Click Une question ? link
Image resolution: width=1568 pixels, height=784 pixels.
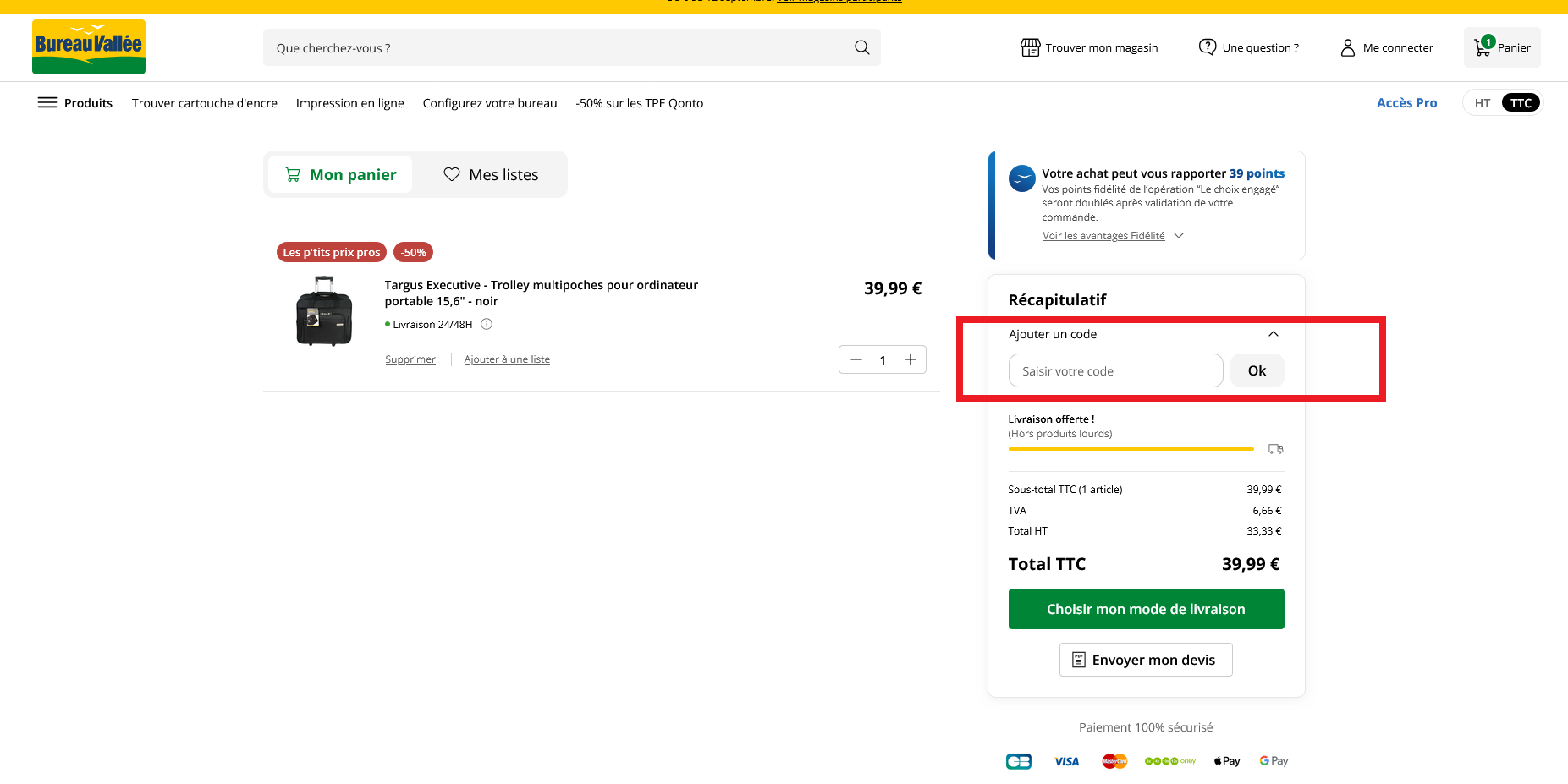[1261, 47]
